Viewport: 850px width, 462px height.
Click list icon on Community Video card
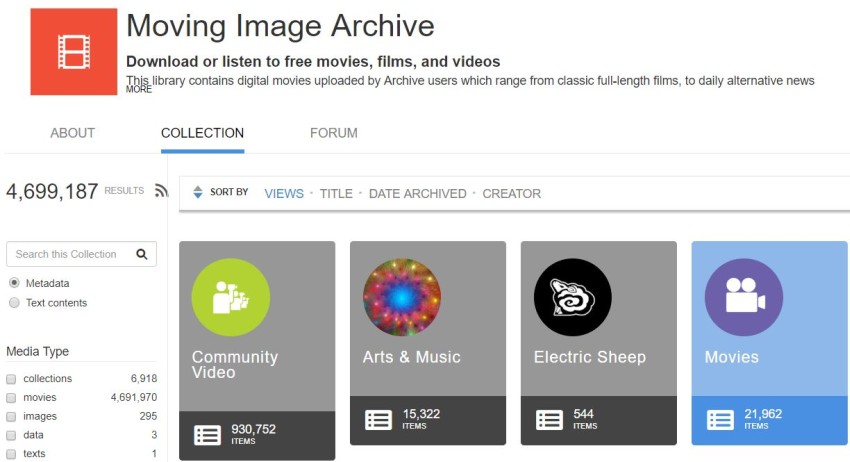tap(208, 435)
